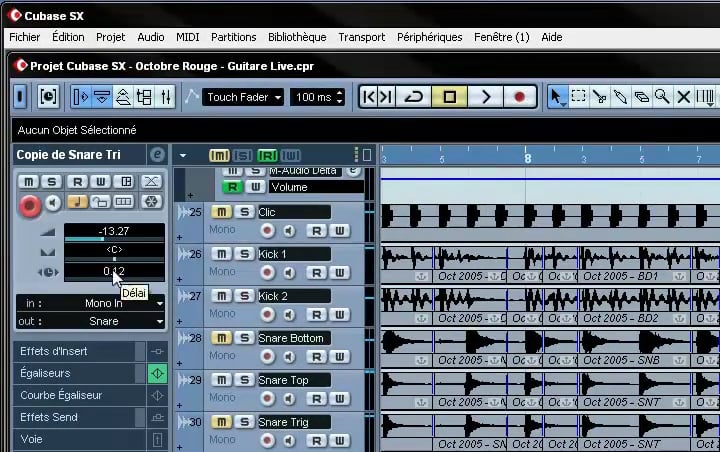This screenshot has width=720, height=452.
Task: Mute the Snare Bottom track
Action: pos(221,338)
